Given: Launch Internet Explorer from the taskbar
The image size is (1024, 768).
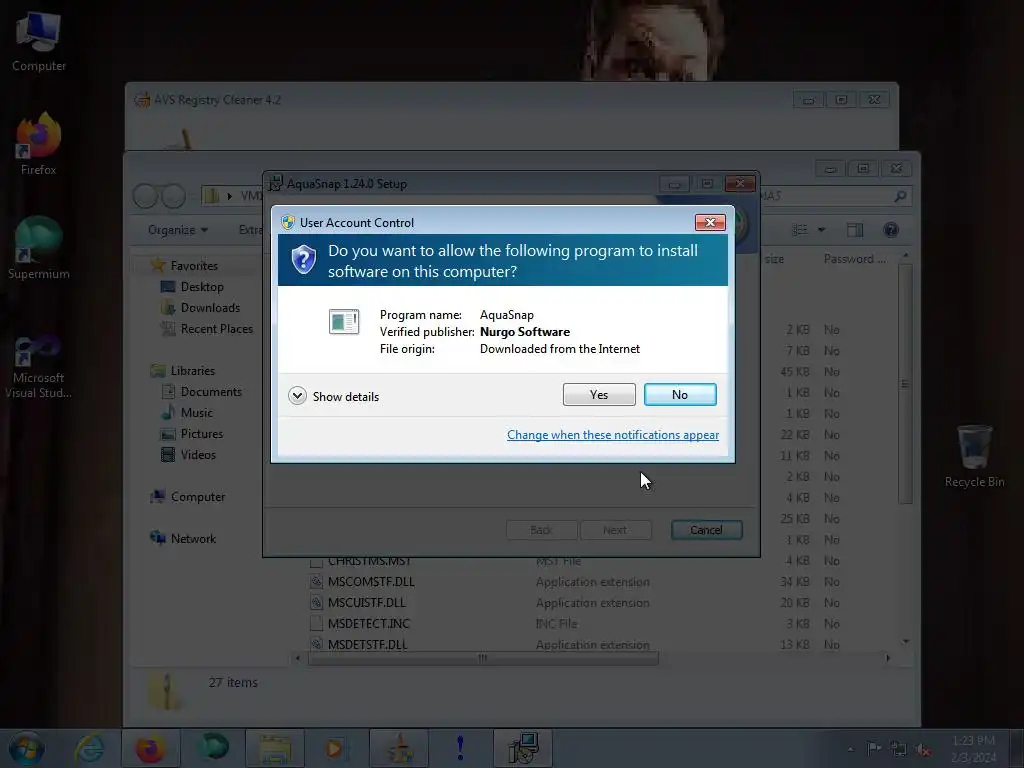Looking at the screenshot, I should (x=89, y=748).
